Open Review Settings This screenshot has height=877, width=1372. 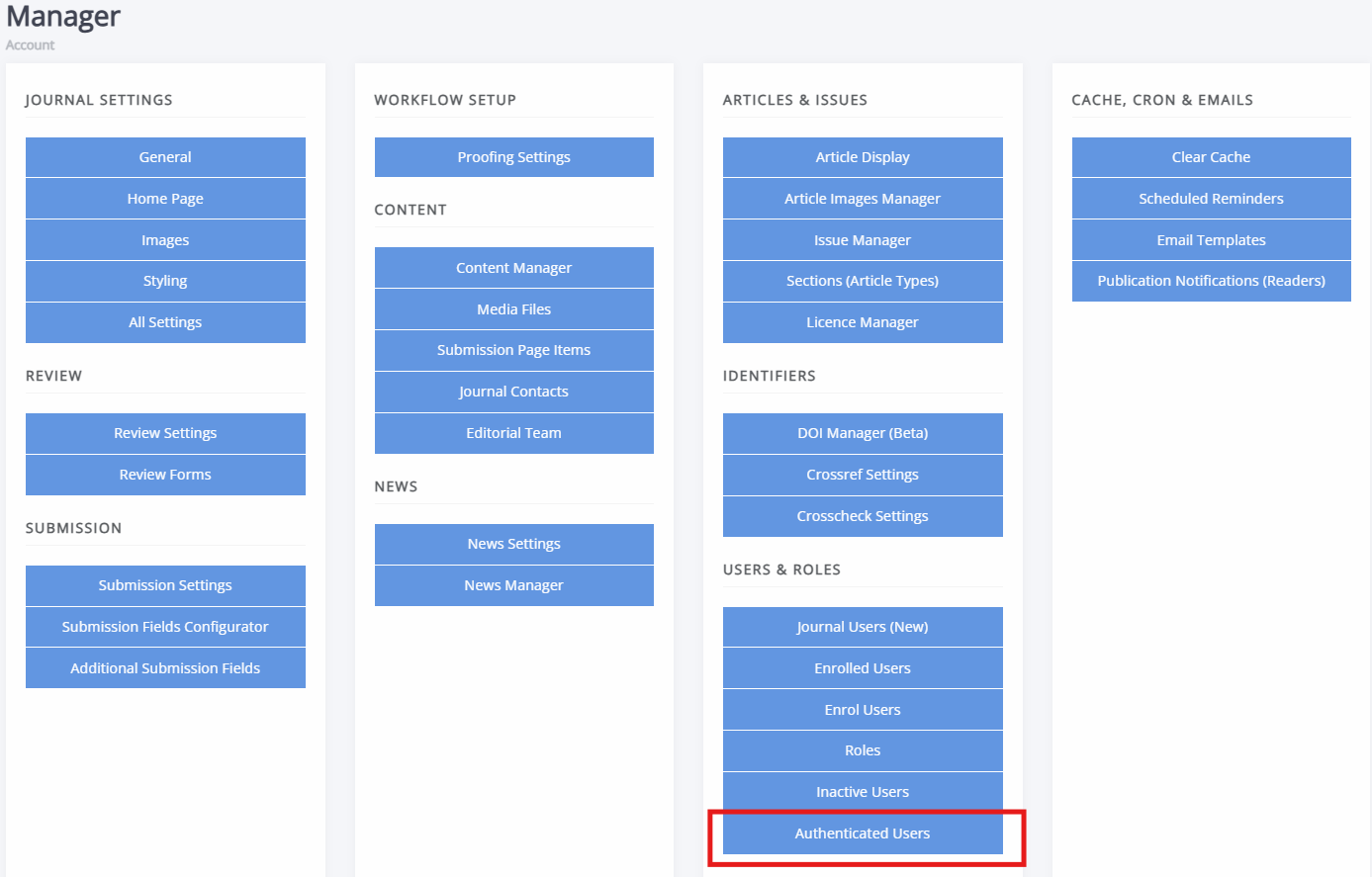[165, 433]
